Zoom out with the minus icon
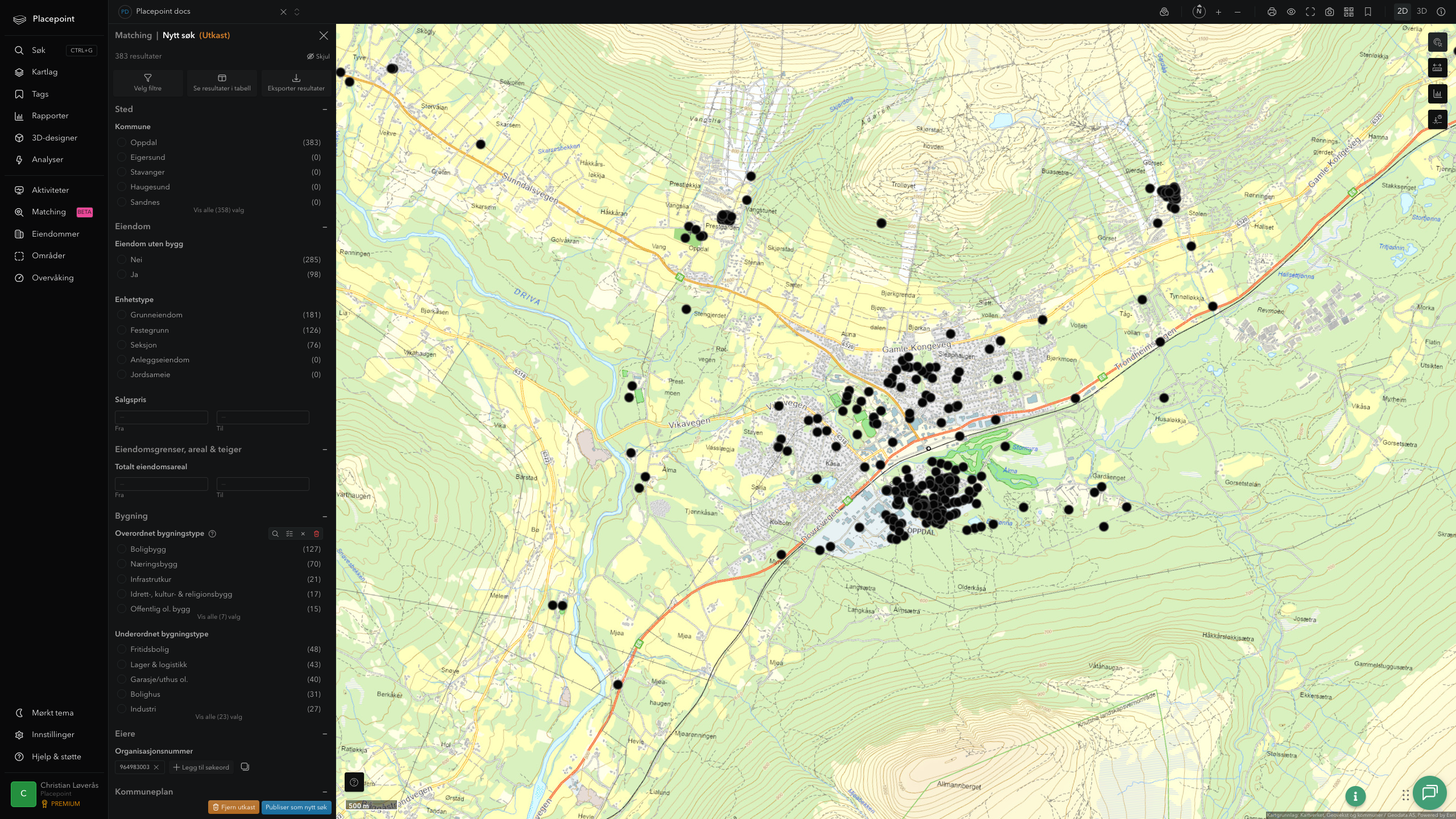The height and width of the screenshot is (819, 1456). [1238, 11]
